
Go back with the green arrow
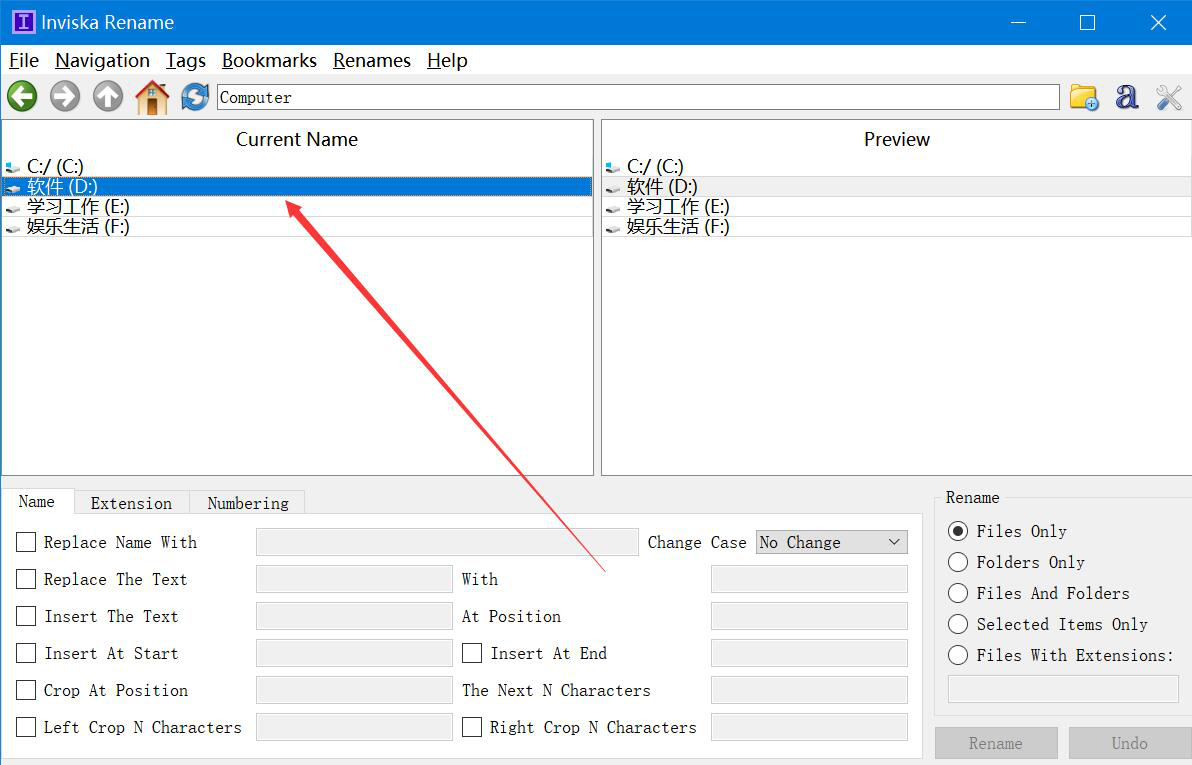tap(22, 97)
